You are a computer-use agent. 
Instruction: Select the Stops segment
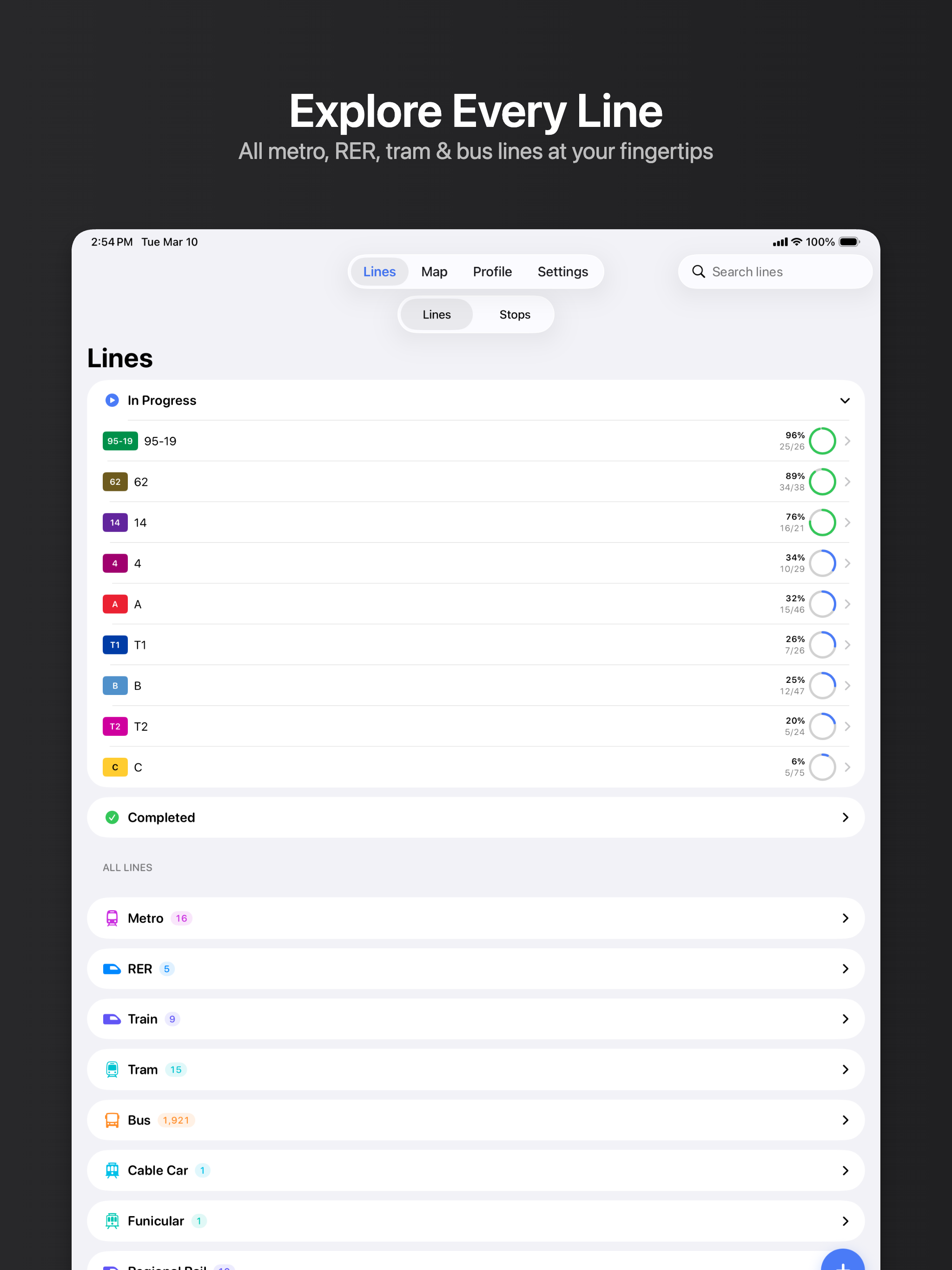tap(515, 315)
